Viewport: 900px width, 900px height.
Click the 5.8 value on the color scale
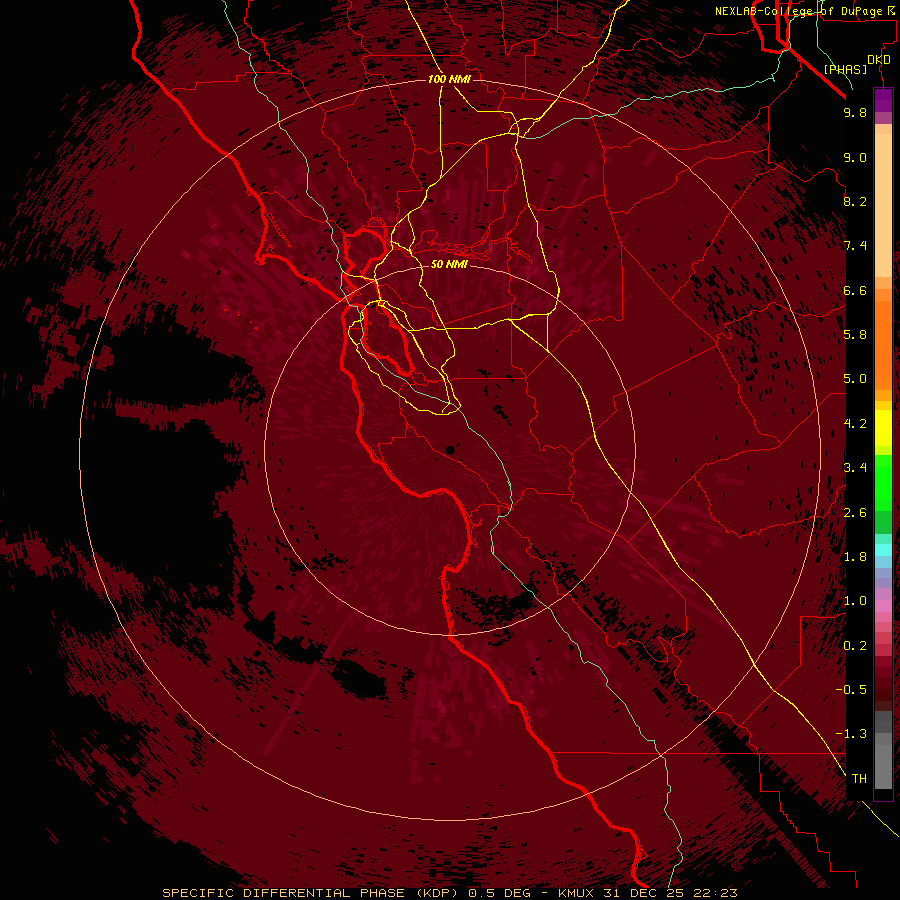click(855, 335)
